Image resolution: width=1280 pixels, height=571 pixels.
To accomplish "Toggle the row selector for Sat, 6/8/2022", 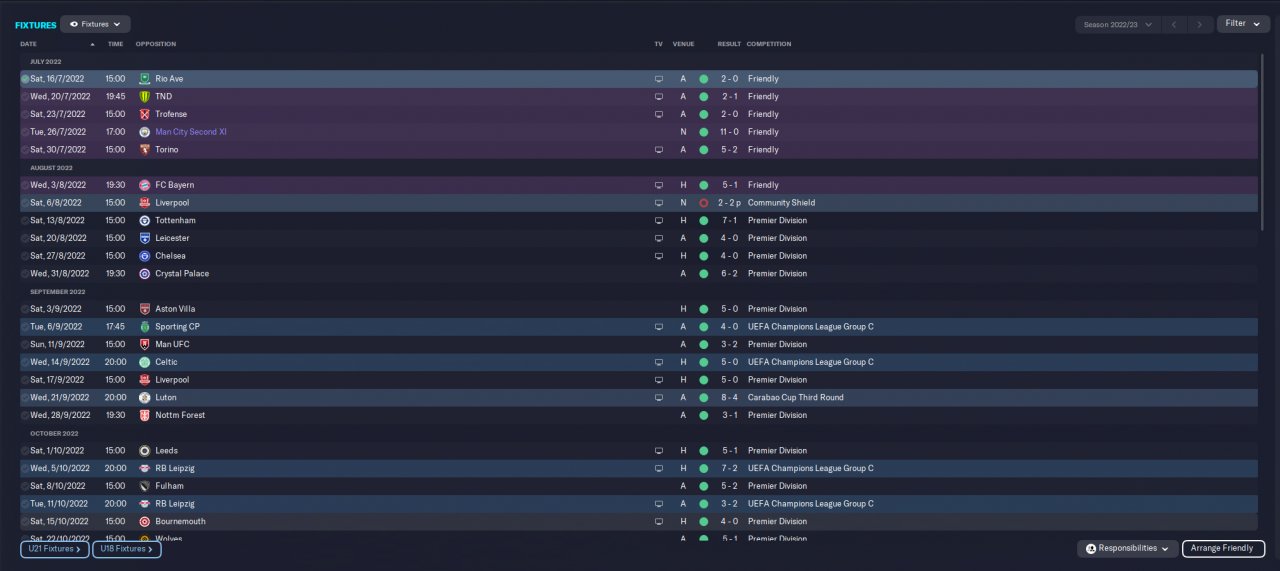I will [x=25, y=203].
